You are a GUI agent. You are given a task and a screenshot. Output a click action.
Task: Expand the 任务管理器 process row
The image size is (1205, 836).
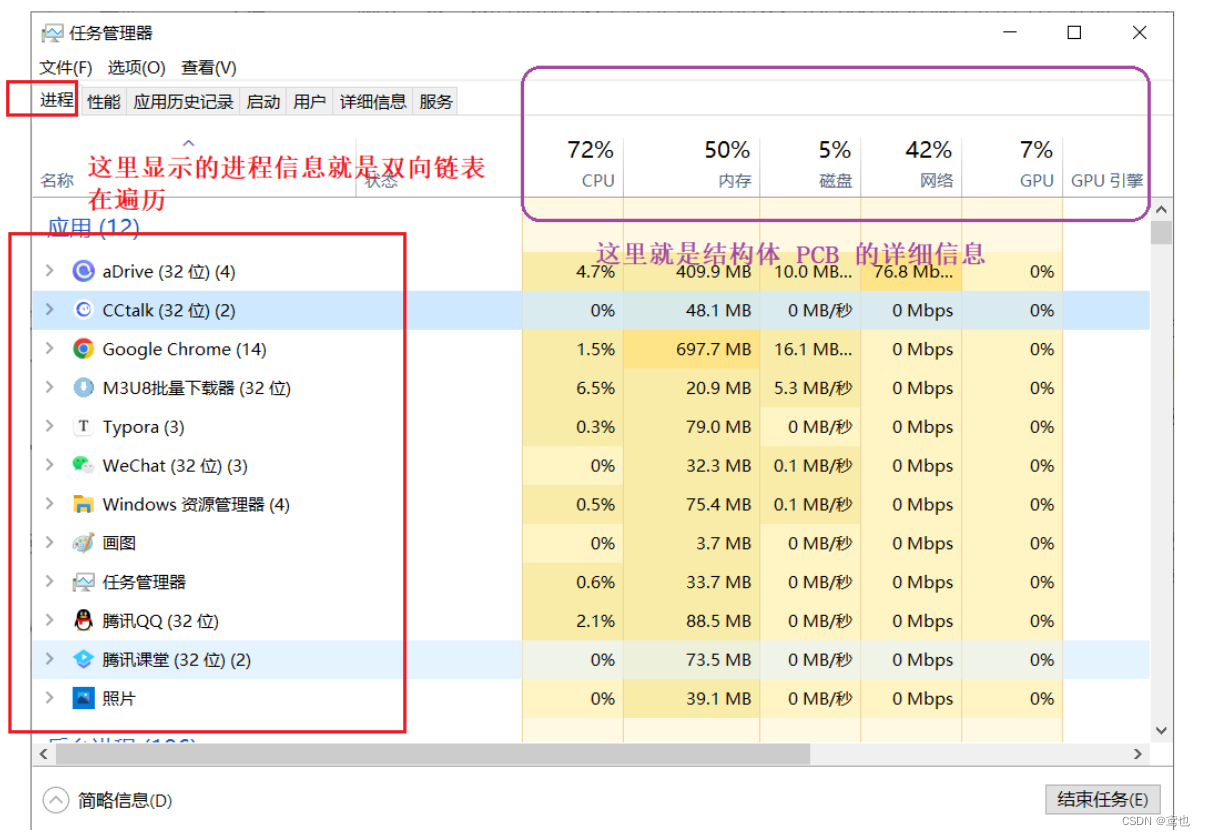tap(50, 582)
